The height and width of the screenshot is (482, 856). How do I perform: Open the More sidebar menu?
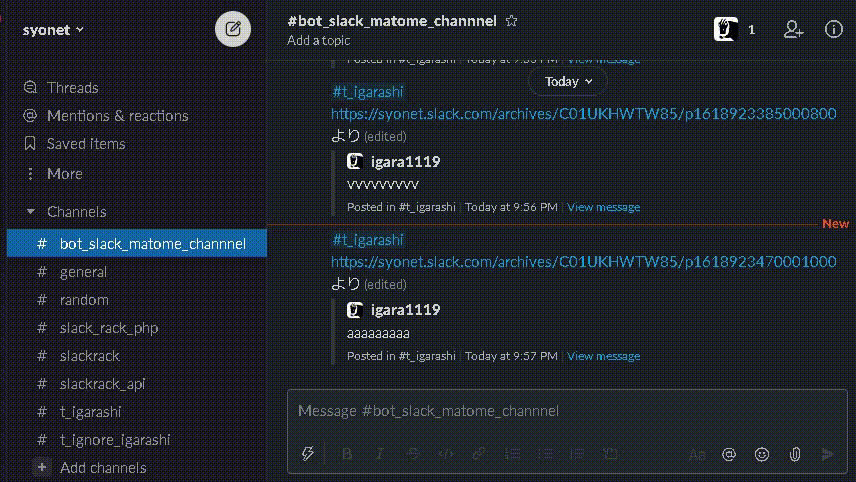(x=64, y=174)
